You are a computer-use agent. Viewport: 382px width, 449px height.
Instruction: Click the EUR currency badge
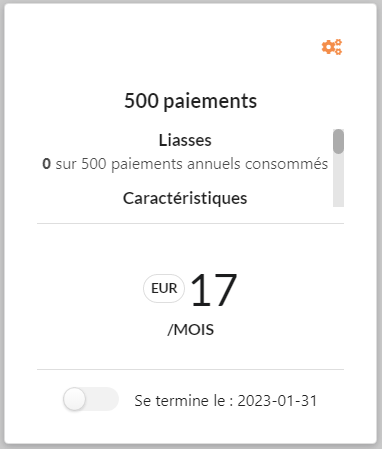click(164, 288)
